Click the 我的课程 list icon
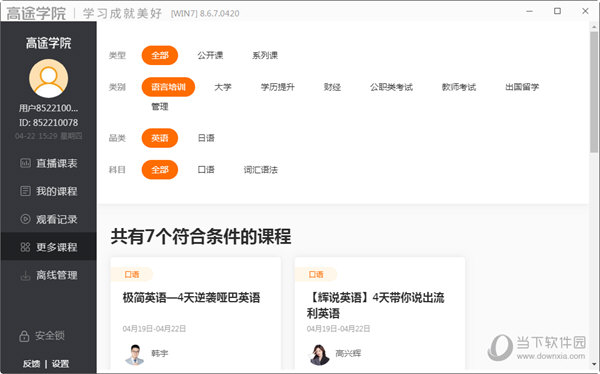This screenshot has width=600, height=374. click(25, 191)
